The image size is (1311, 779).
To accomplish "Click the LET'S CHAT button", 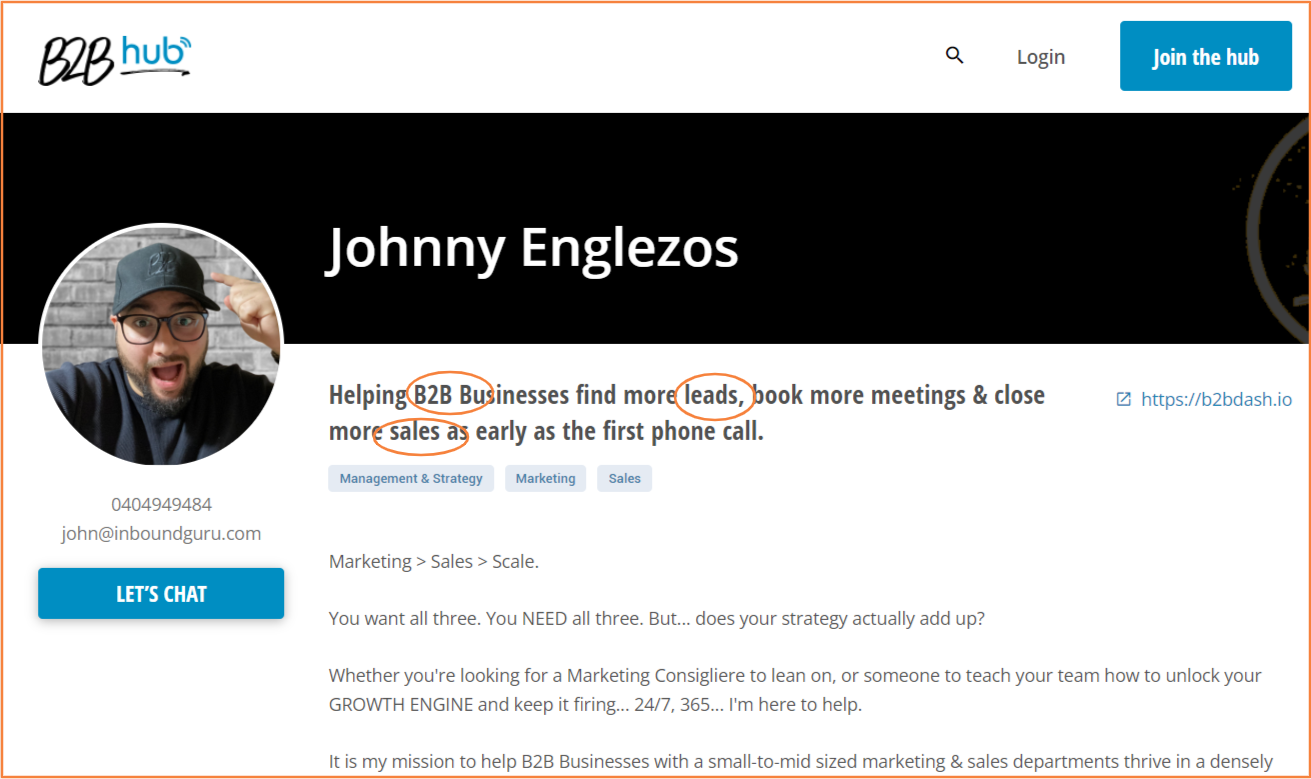I will click(161, 594).
